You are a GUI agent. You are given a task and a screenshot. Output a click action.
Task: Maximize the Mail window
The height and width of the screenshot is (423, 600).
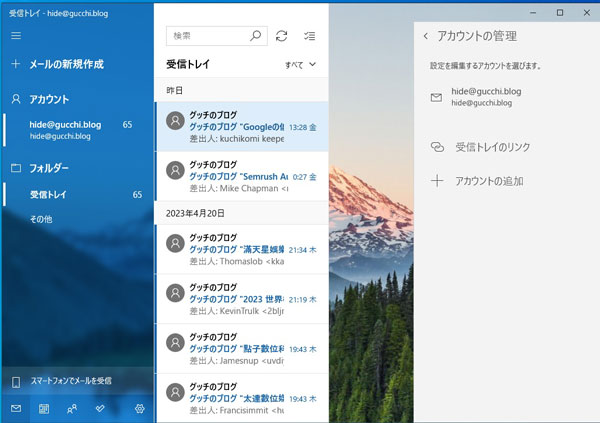point(559,13)
